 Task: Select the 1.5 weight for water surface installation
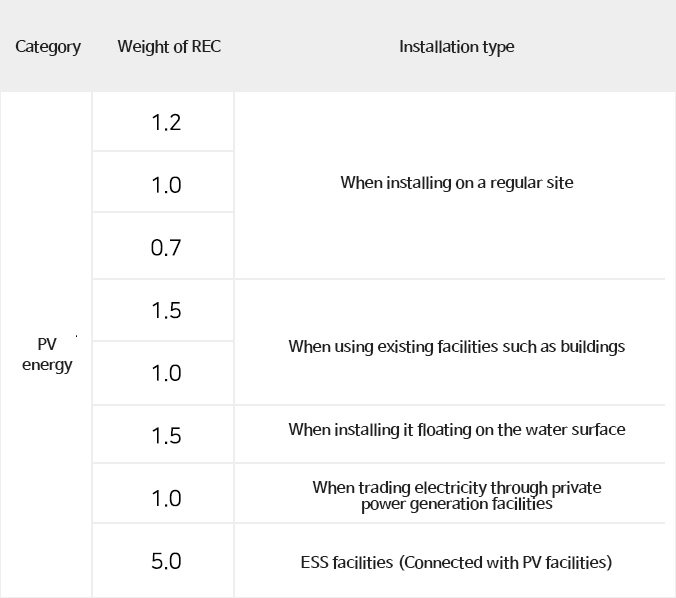pos(166,435)
